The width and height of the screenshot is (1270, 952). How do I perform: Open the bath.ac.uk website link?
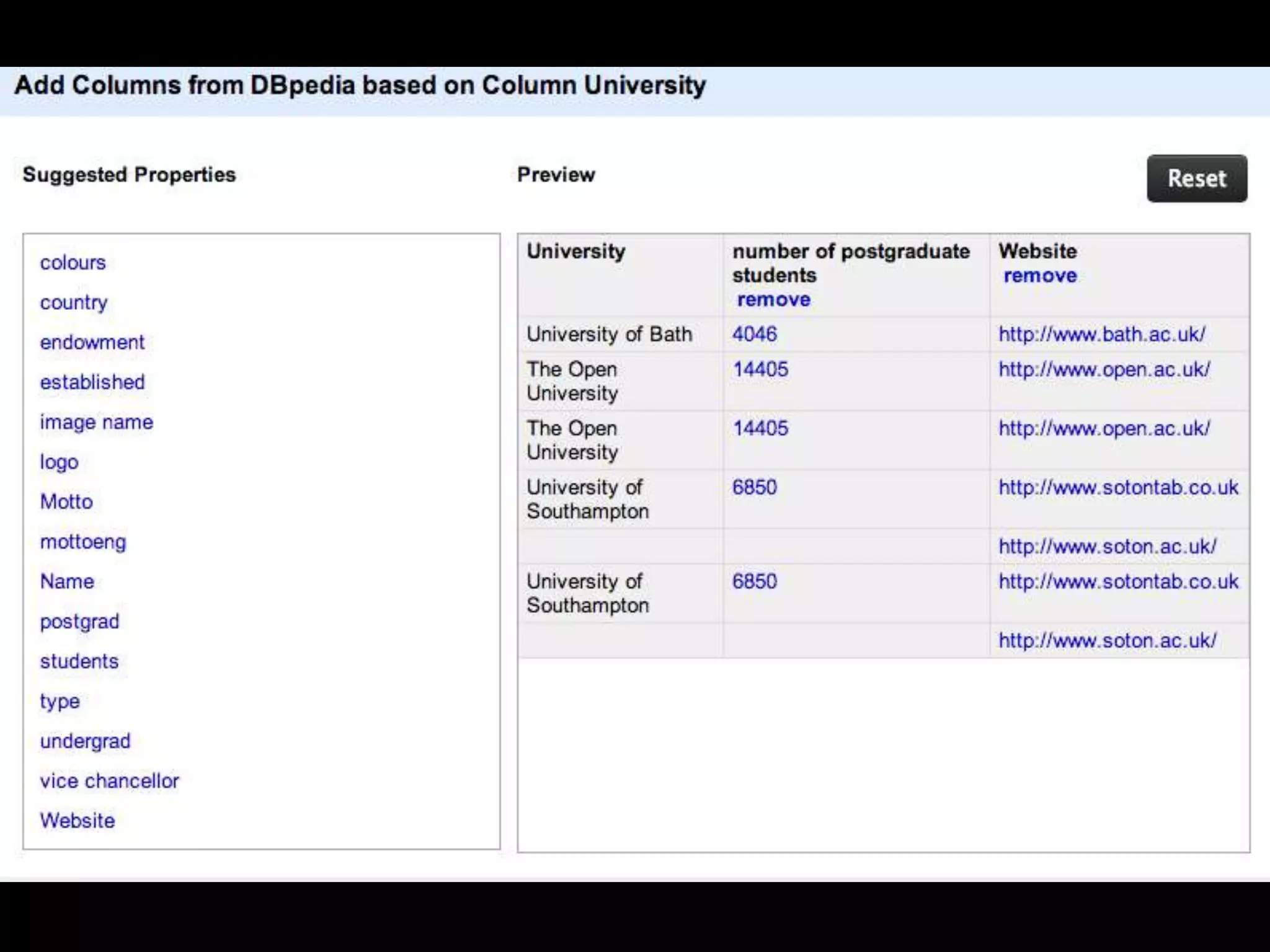1101,334
